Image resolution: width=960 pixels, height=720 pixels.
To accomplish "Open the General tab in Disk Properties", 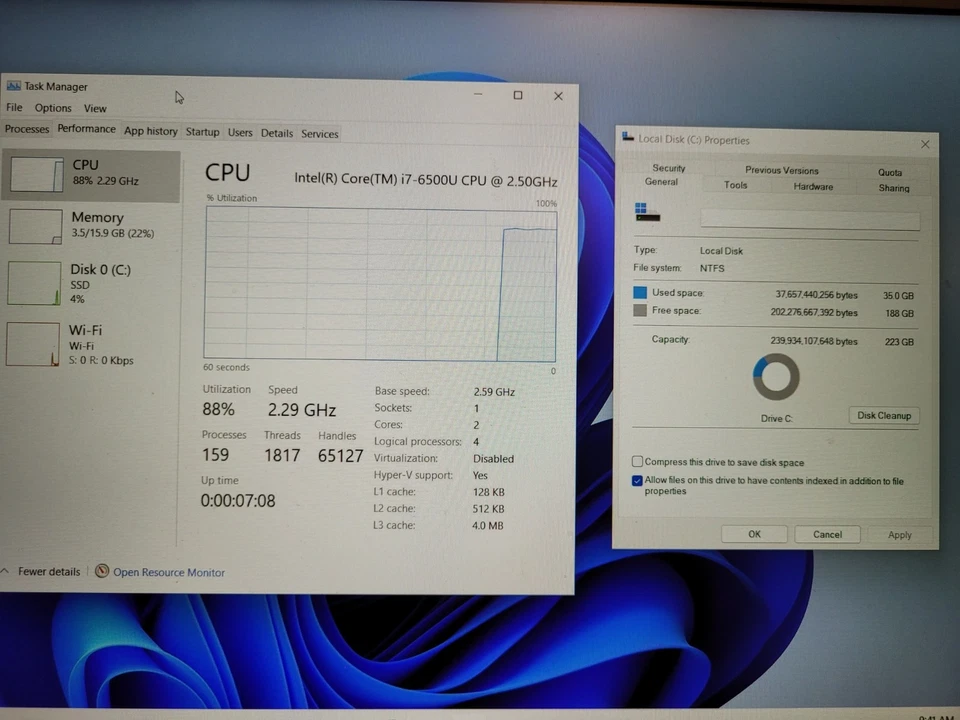I will [x=661, y=182].
